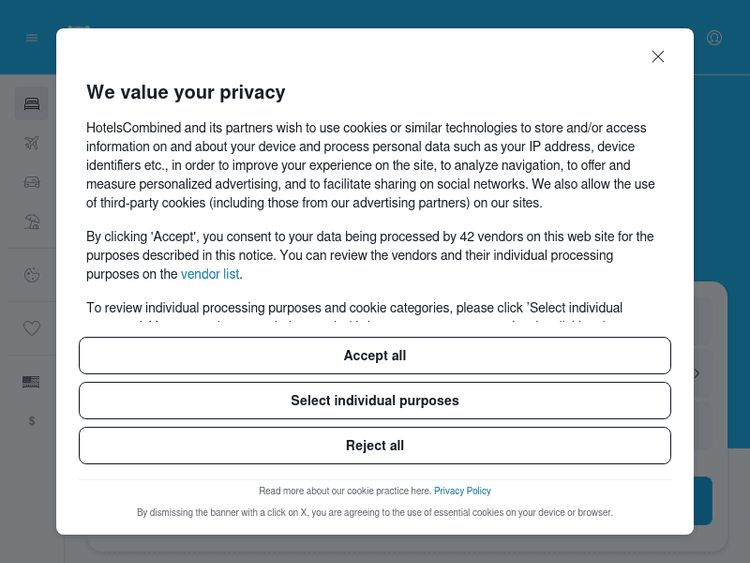Viewport: 750px width, 563px height.
Task: Open saved trips heart icon
Action: 32,328
